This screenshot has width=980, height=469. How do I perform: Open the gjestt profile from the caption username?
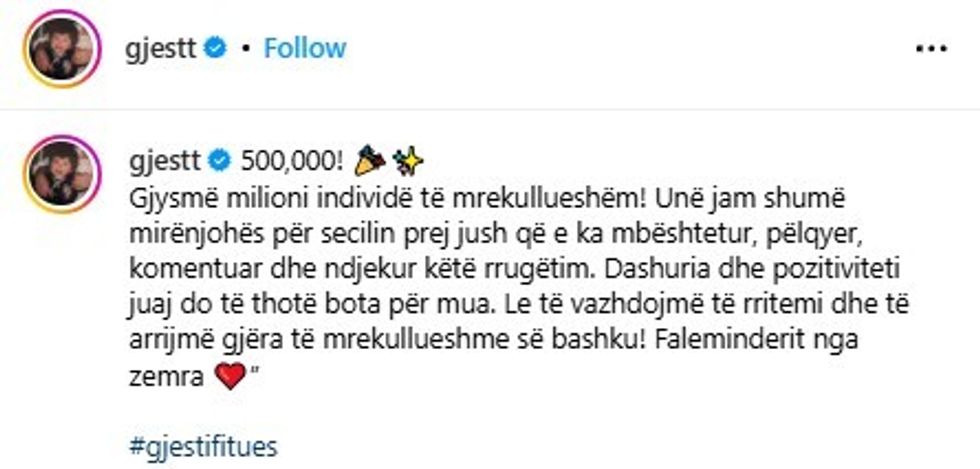click(x=166, y=159)
